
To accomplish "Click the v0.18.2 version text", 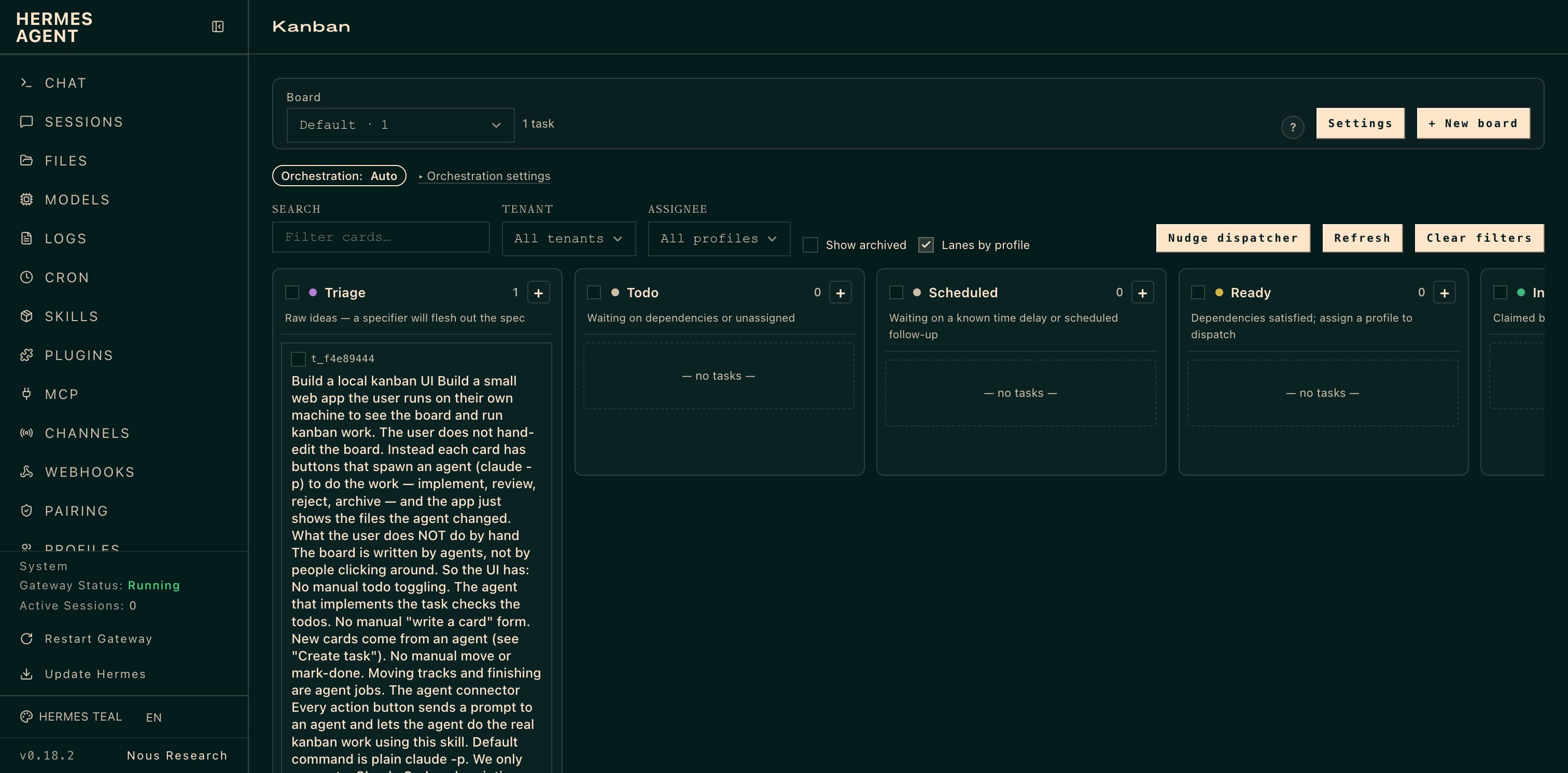I will pyautogui.click(x=47, y=755).
